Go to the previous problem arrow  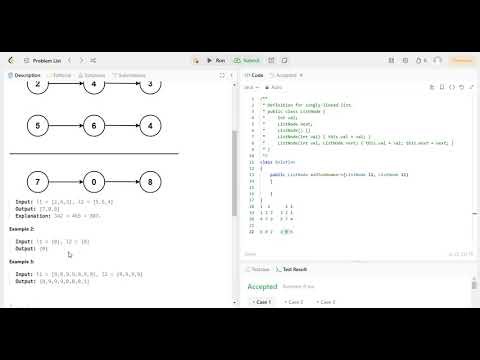point(69,60)
